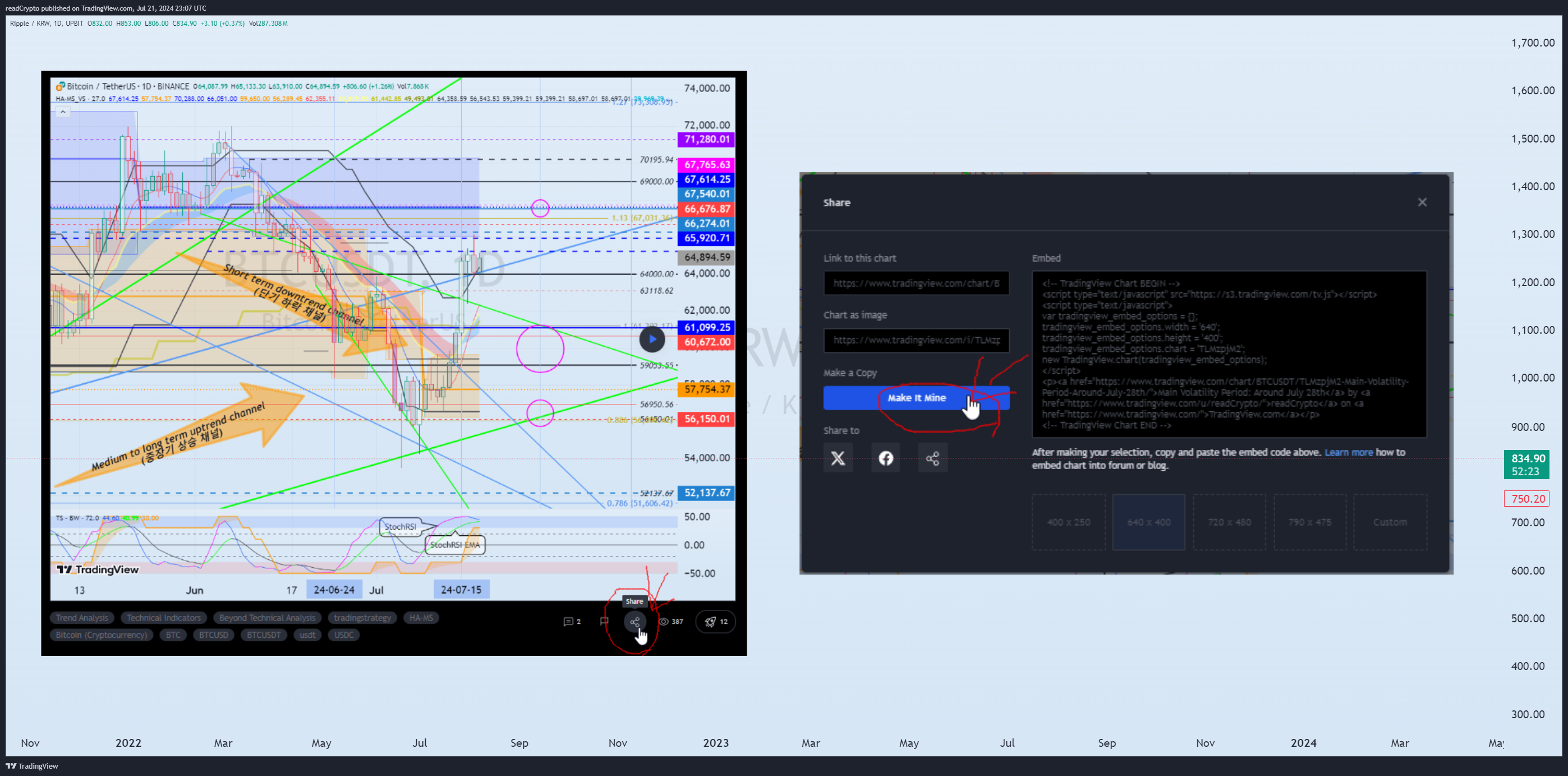
Task: Choose the Custom embed size option
Action: [x=1390, y=522]
